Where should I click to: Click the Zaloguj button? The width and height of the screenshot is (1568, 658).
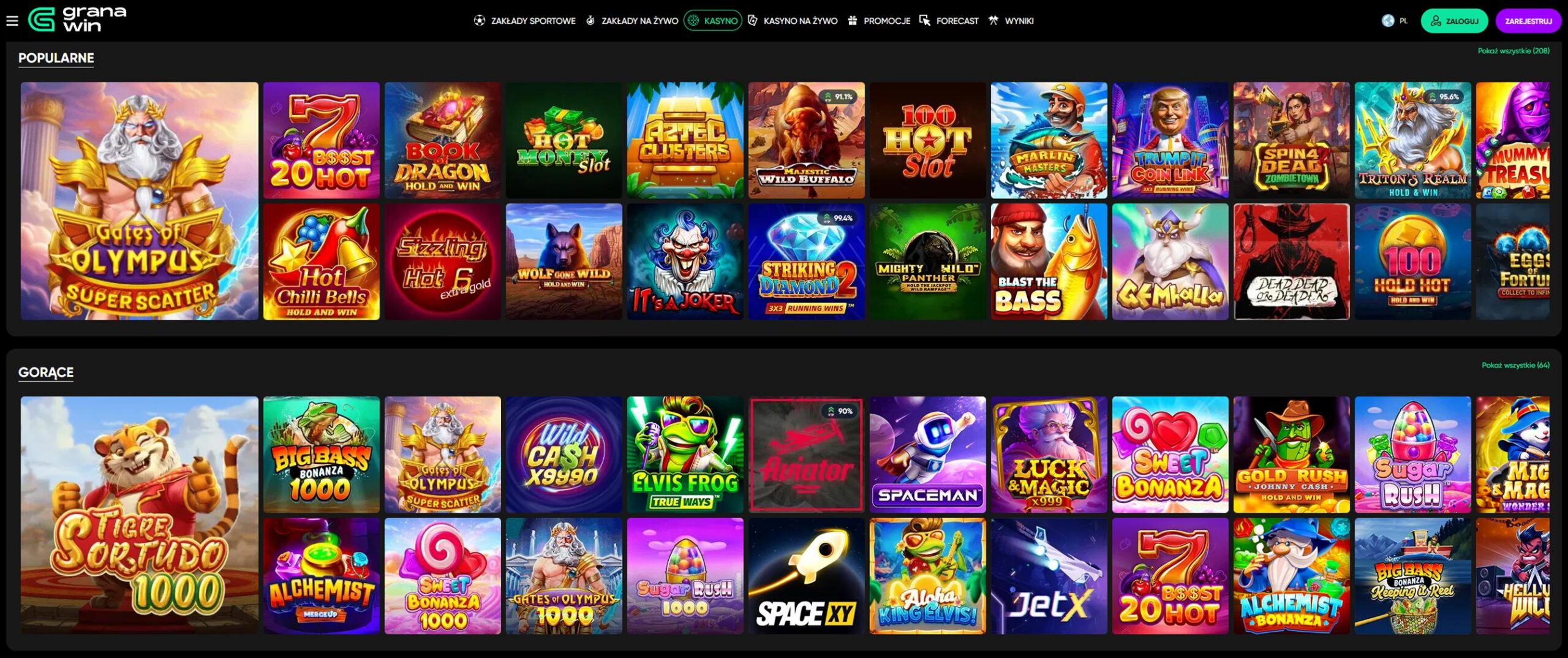[1454, 21]
